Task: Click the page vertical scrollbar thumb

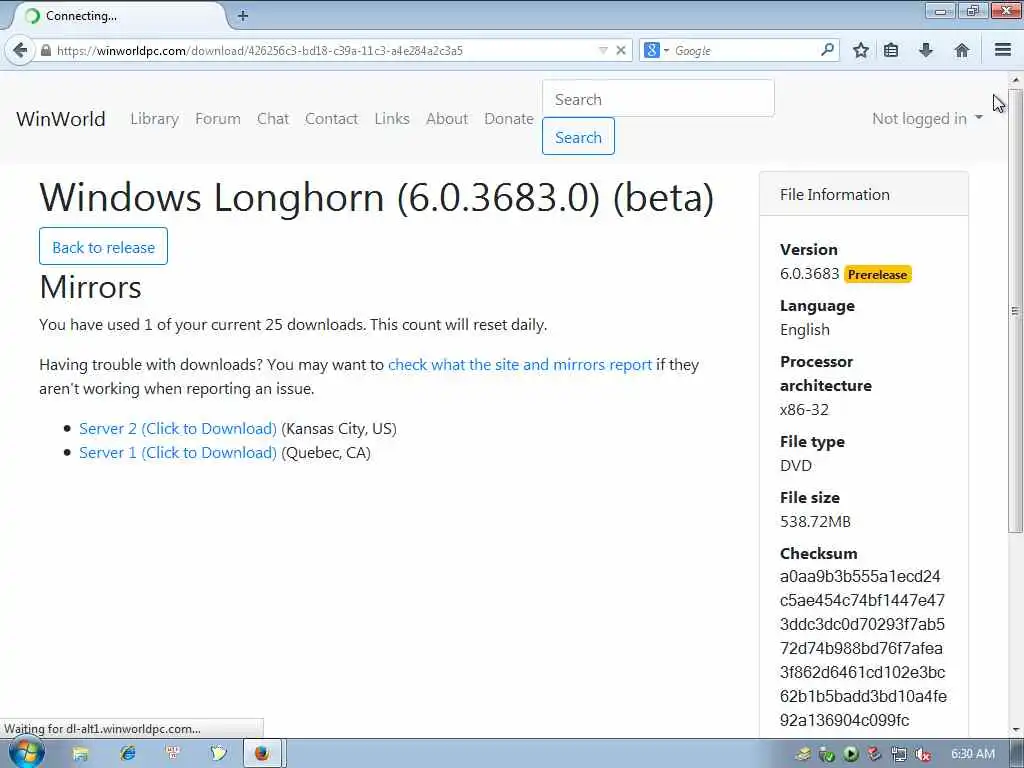Action: coord(1016,312)
